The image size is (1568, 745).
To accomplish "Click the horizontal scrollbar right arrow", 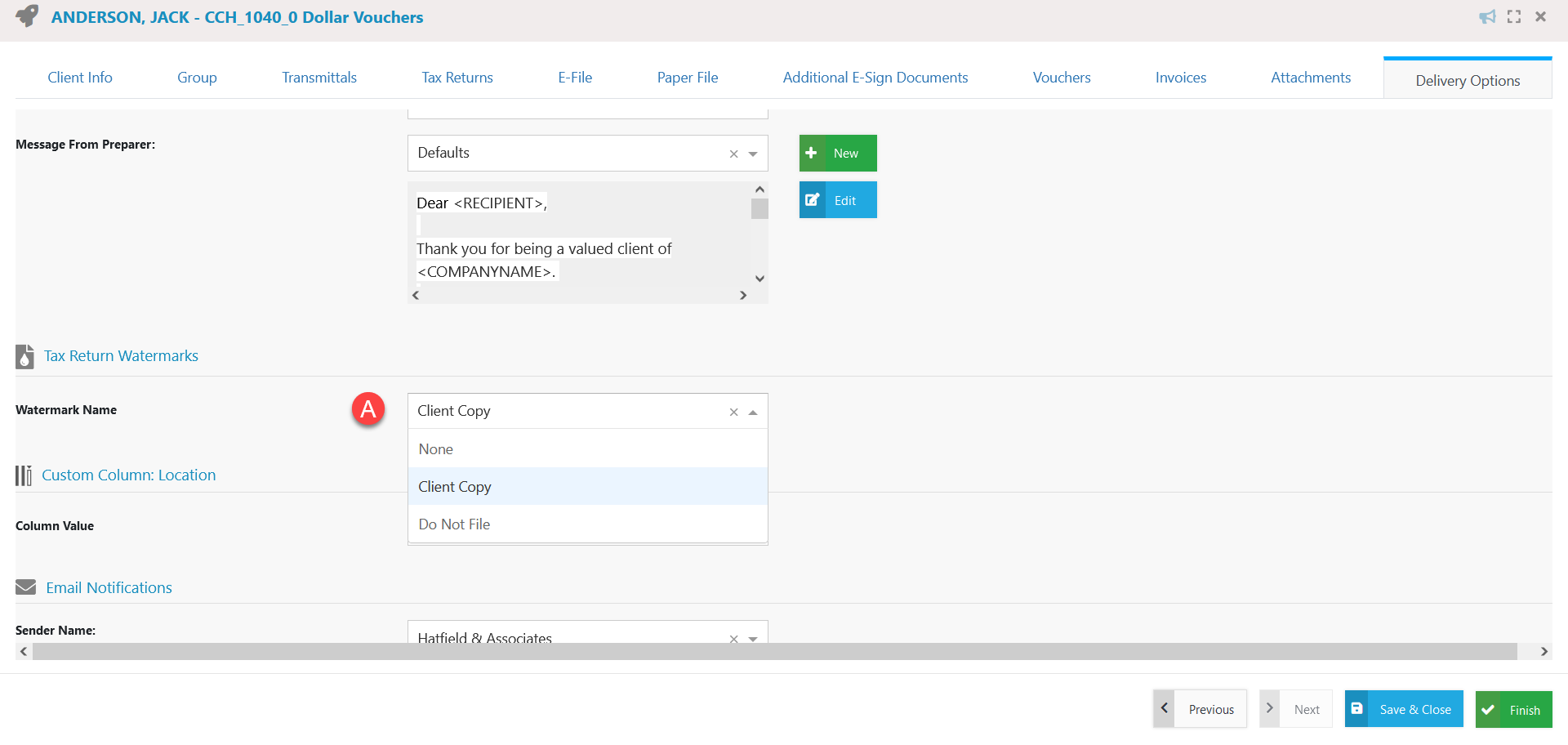I will click(x=1543, y=651).
